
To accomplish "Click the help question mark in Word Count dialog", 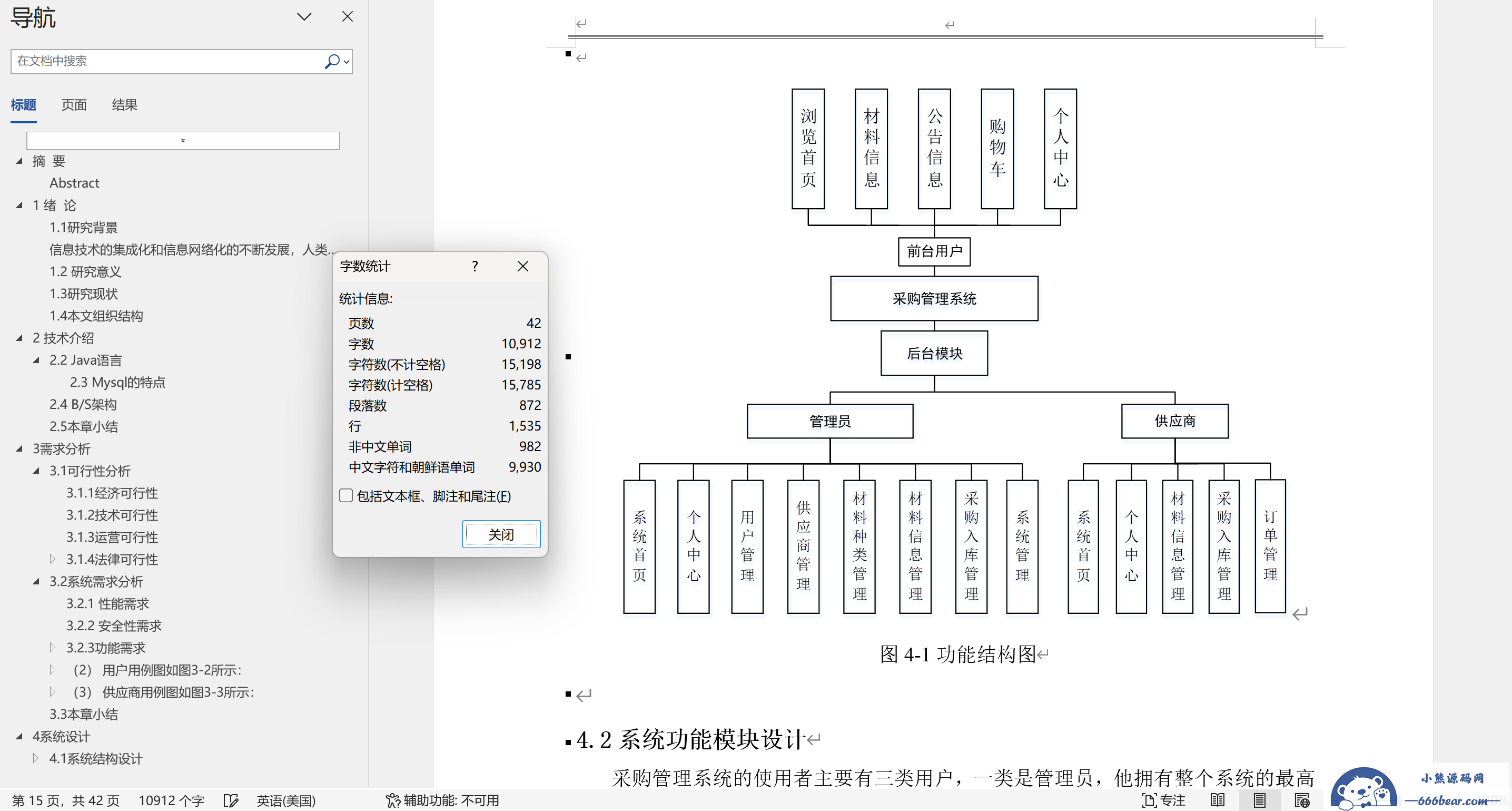I will point(475,267).
